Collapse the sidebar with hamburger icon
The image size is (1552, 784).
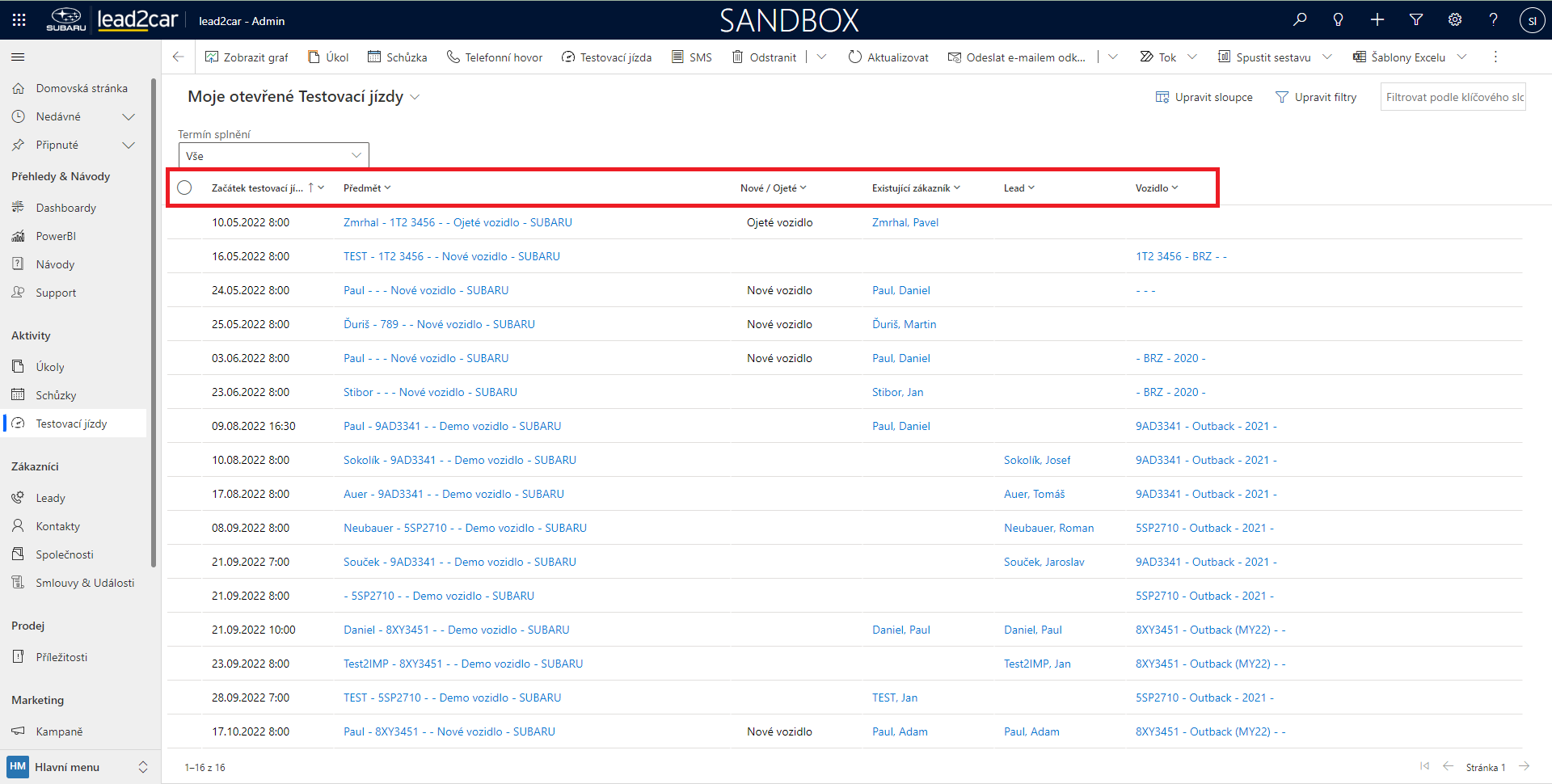18,57
